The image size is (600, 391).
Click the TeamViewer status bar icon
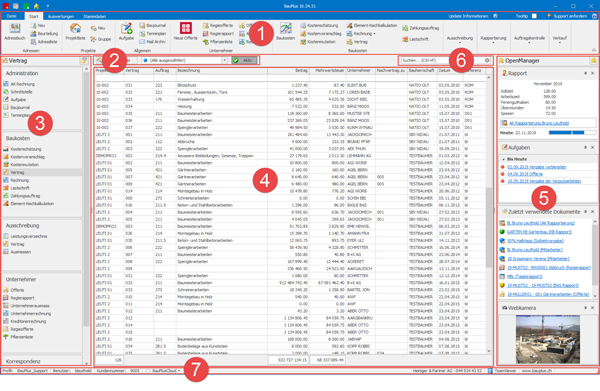pos(490,371)
